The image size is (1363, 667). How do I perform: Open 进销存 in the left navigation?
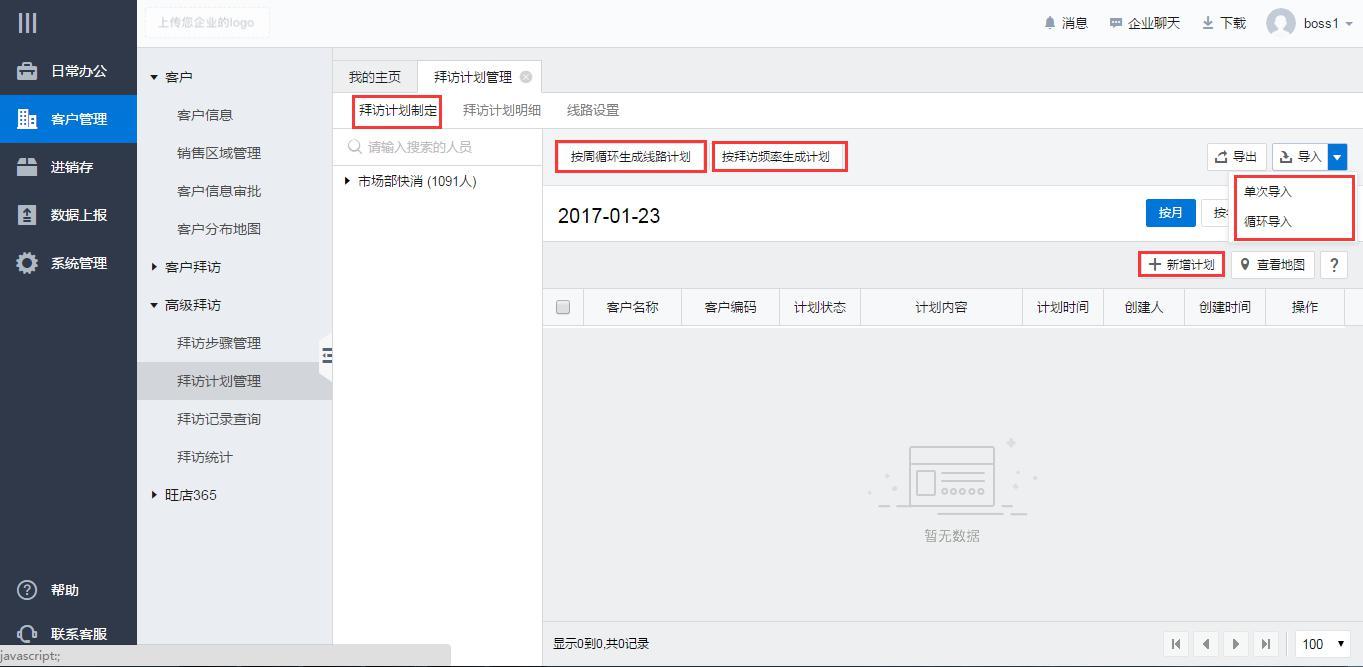[70, 167]
